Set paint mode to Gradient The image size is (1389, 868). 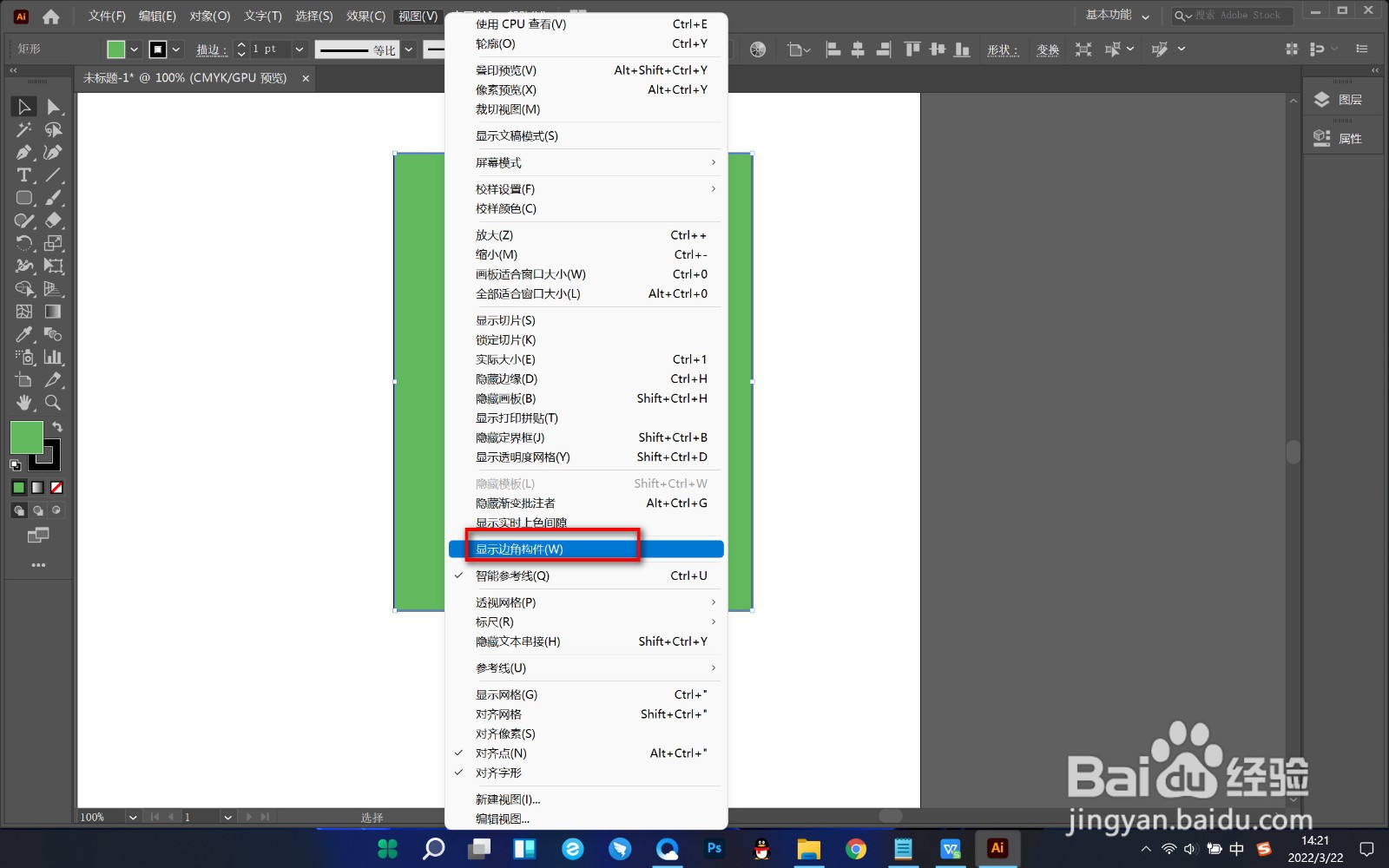click(37, 488)
